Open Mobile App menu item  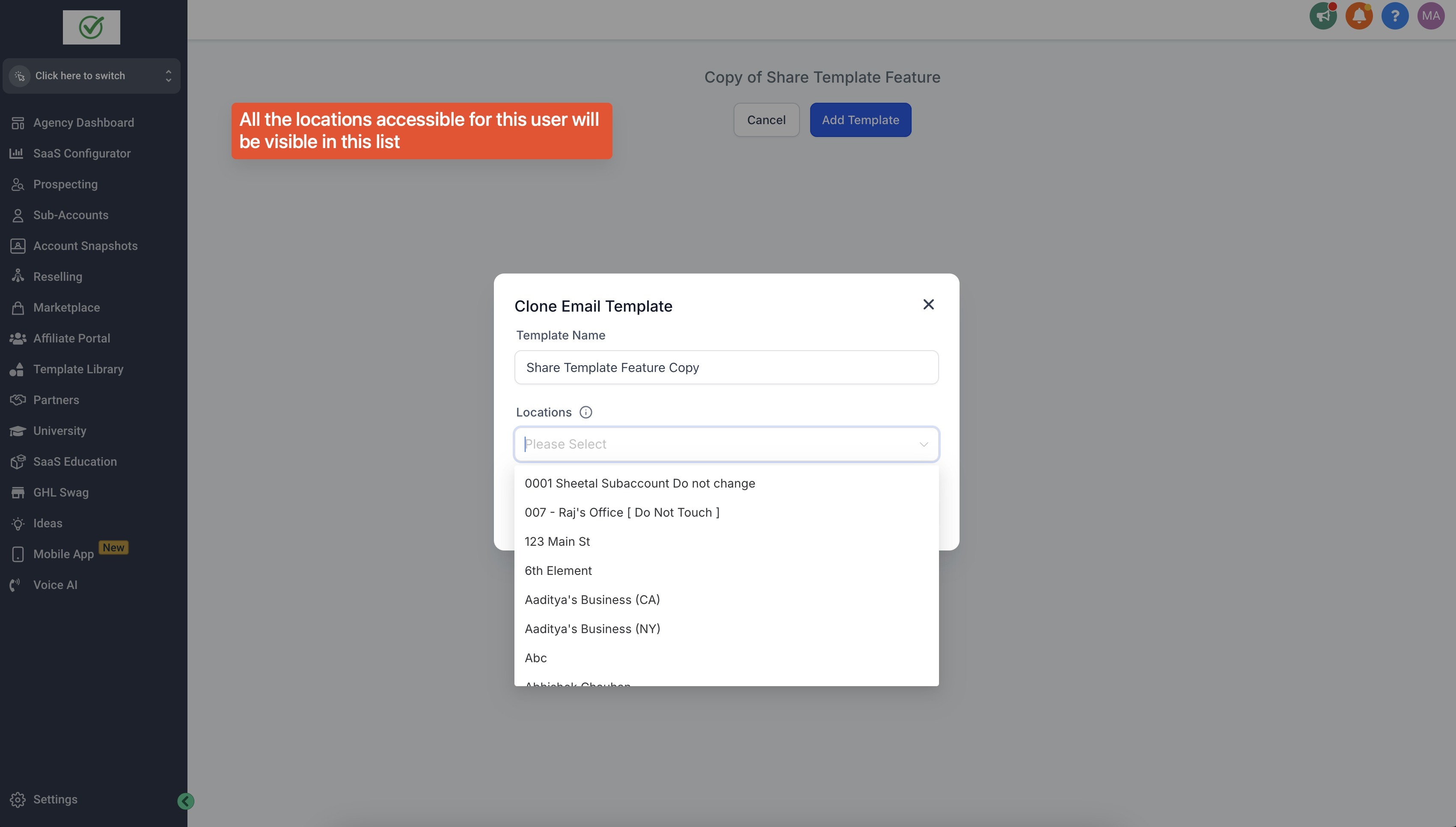point(63,554)
